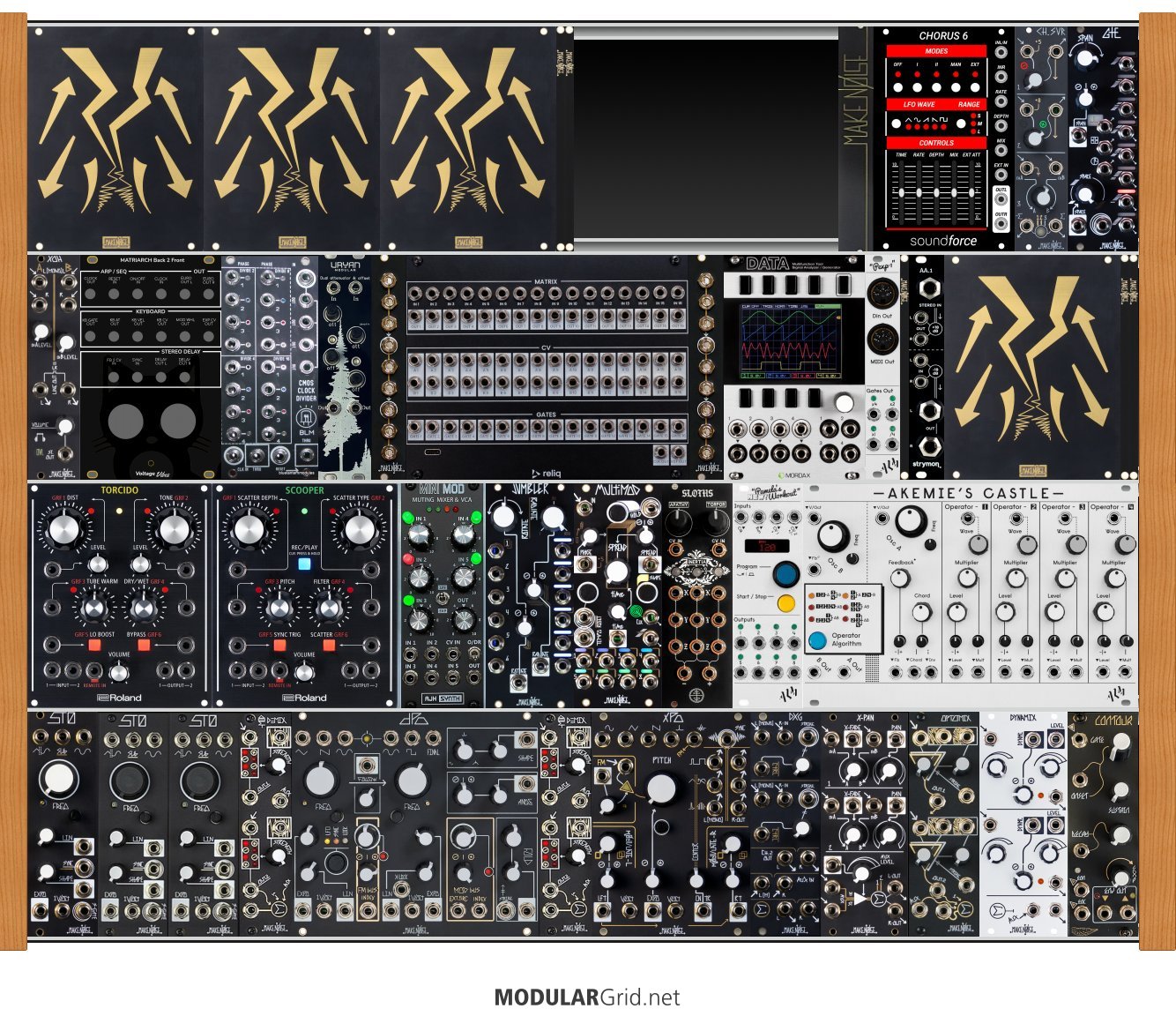Image resolution: width=1176 pixels, height=1016 pixels.
Task: Click the MIX slider on Chorus 6
Action: pos(955,194)
